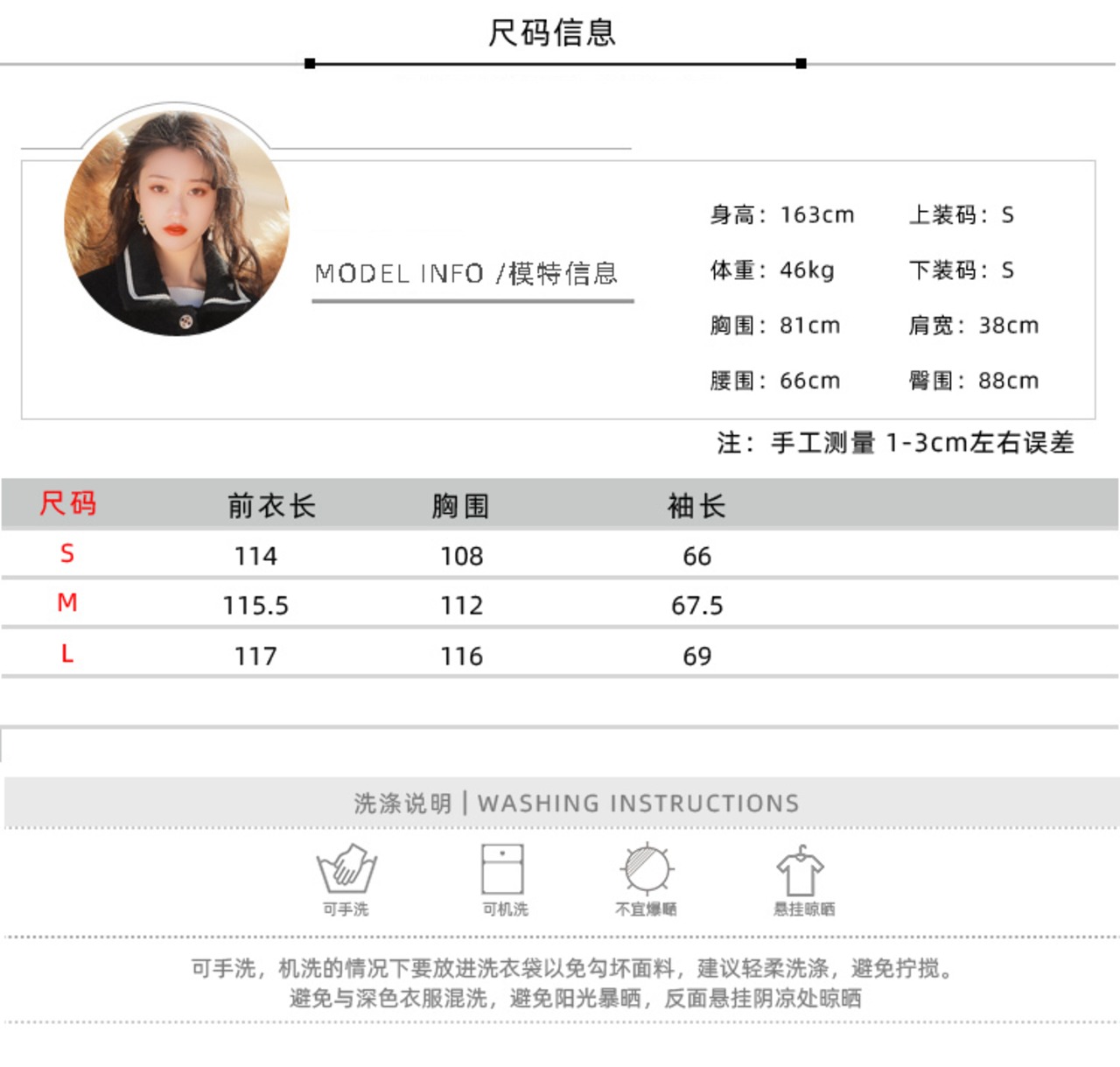Screen dimensions: 1120x1067
Task: Click the 可机洗 caption
Action: click(506, 909)
